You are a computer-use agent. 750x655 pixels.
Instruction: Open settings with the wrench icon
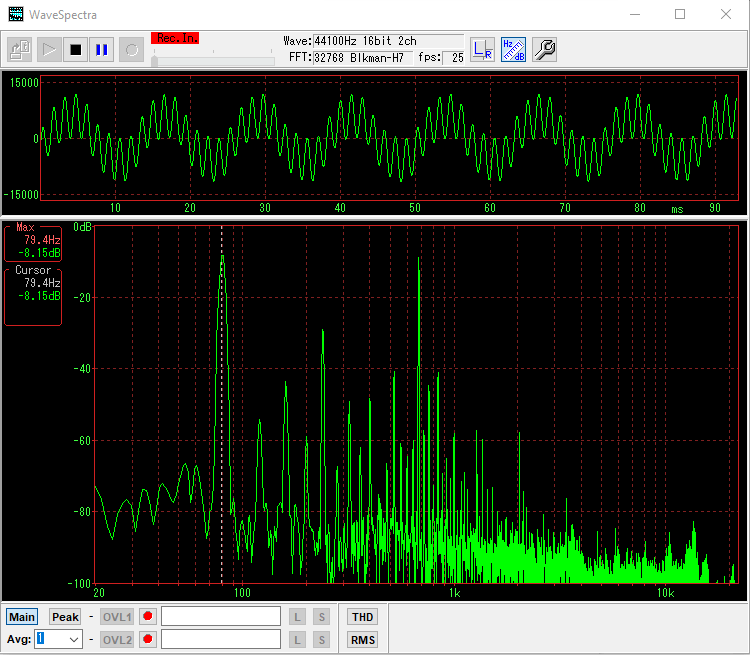point(544,49)
